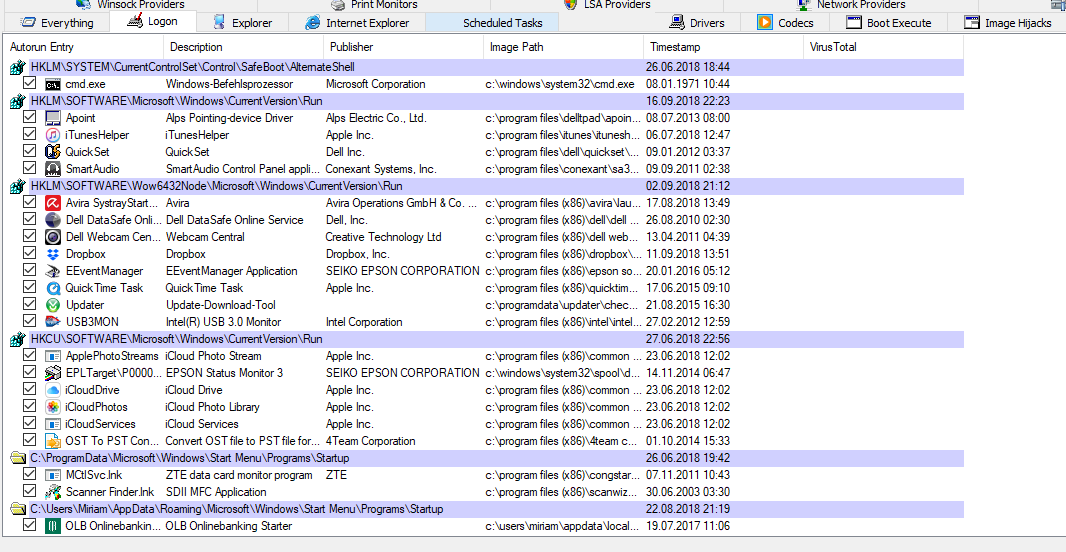Click the red Avira SystrayStart icon
The image size is (1066, 552).
[52, 203]
